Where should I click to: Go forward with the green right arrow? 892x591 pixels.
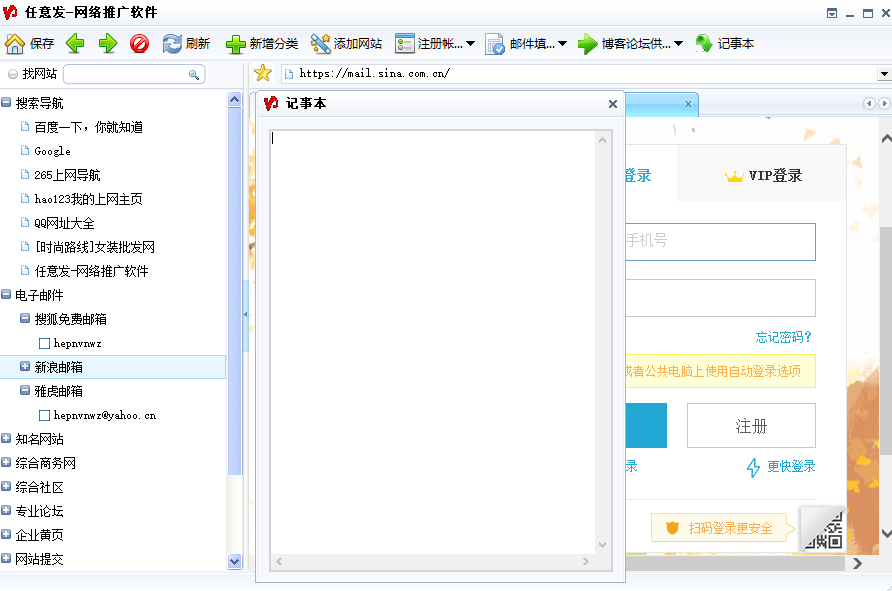(x=108, y=43)
